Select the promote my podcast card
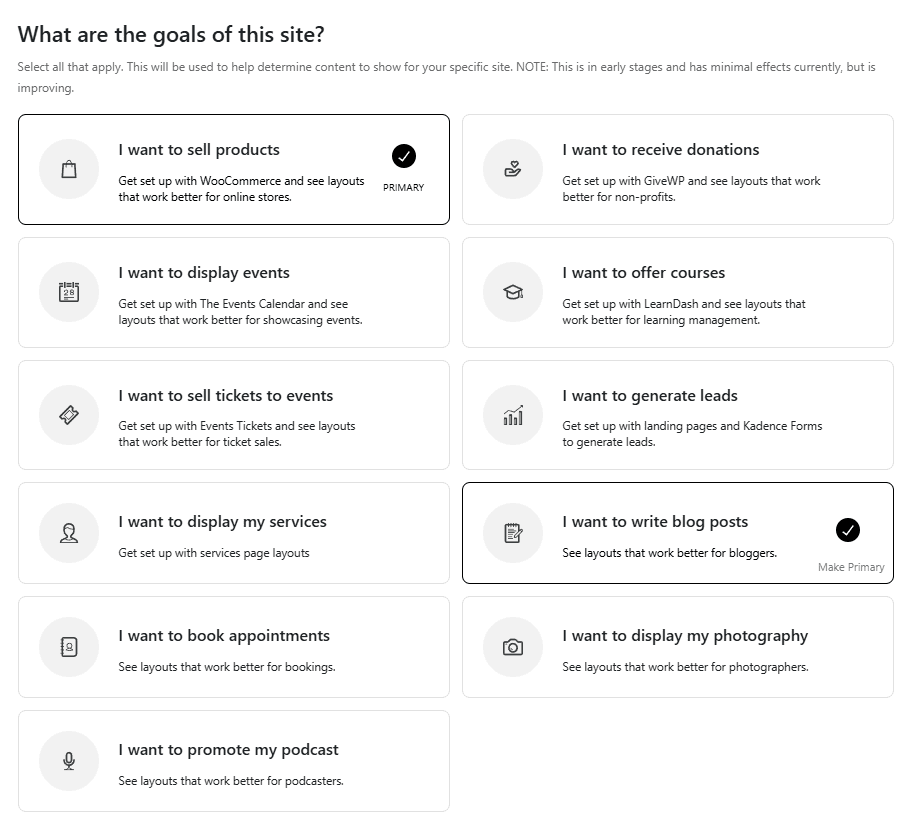 click(x=233, y=761)
